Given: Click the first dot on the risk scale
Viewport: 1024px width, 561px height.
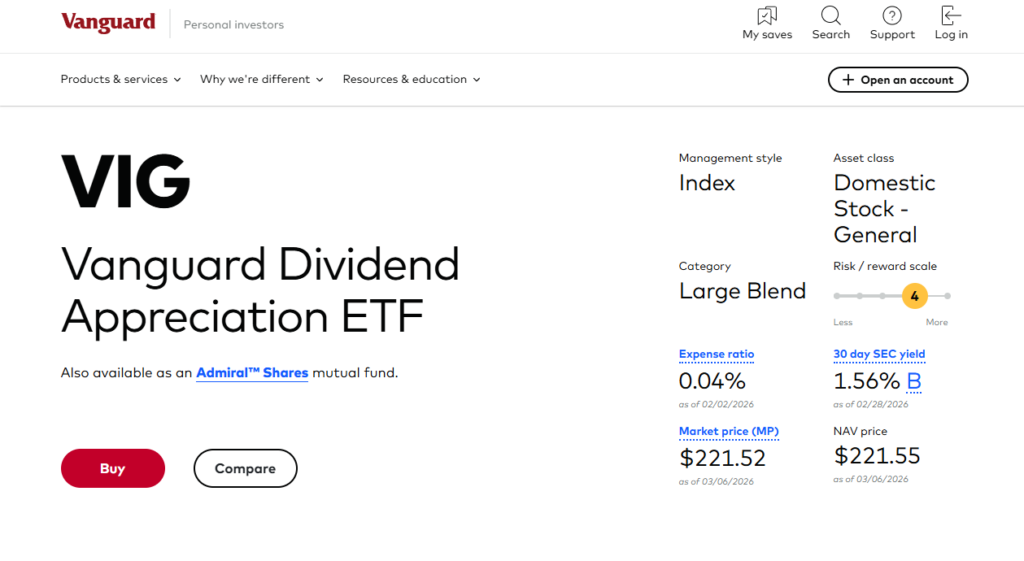Looking at the screenshot, I should pos(836,296).
